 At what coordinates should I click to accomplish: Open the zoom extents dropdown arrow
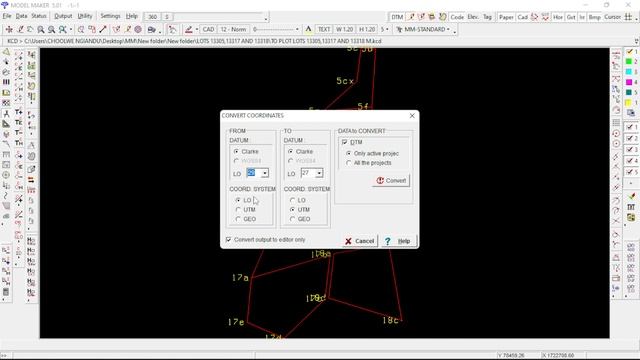[x=71, y=29]
